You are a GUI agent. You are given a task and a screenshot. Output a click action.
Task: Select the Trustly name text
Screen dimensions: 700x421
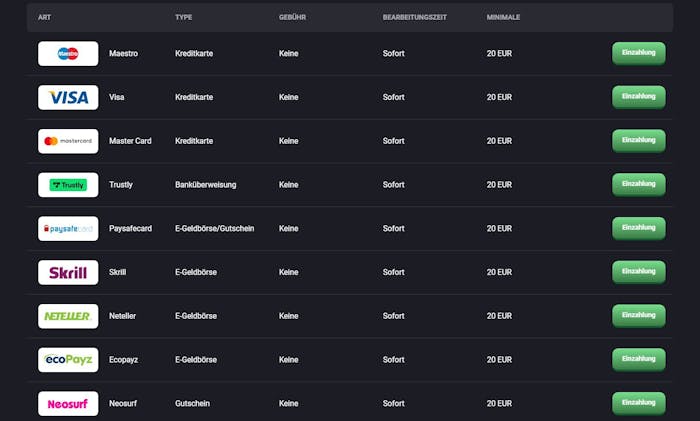tap(121, 185)
